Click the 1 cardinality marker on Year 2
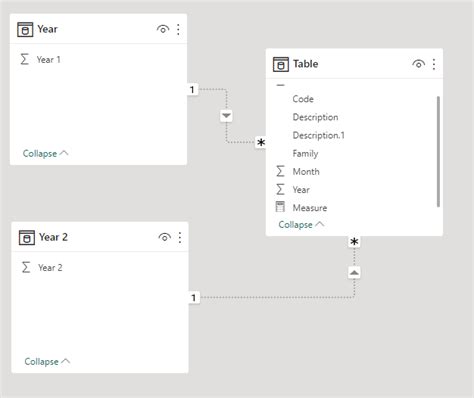The height and width of the screenshot is (398, 474). coord(194,297)
